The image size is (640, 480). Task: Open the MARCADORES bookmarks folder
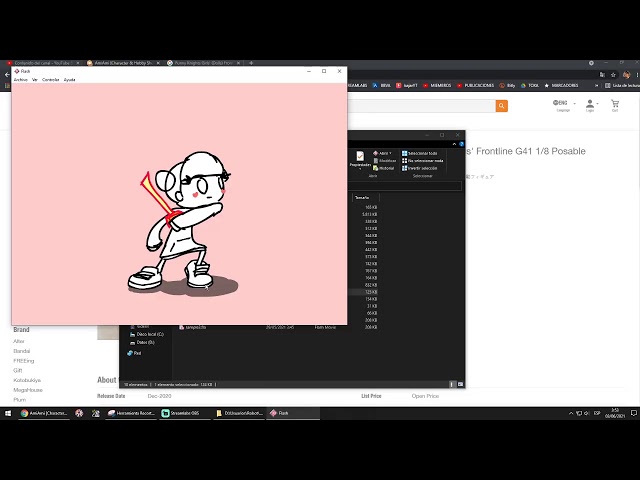(x=561, y=85)
